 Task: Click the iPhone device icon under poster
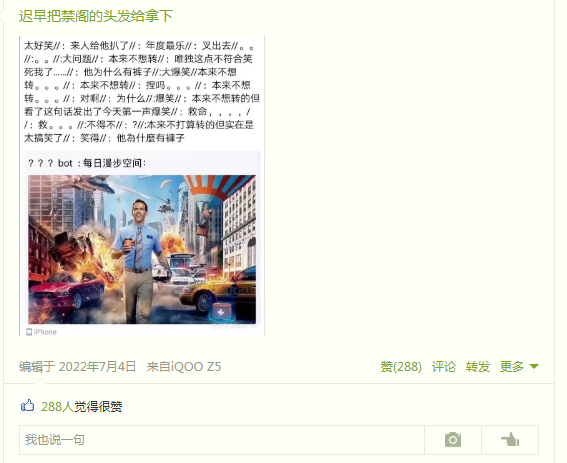pyautogui.click(x=29, y=332)
